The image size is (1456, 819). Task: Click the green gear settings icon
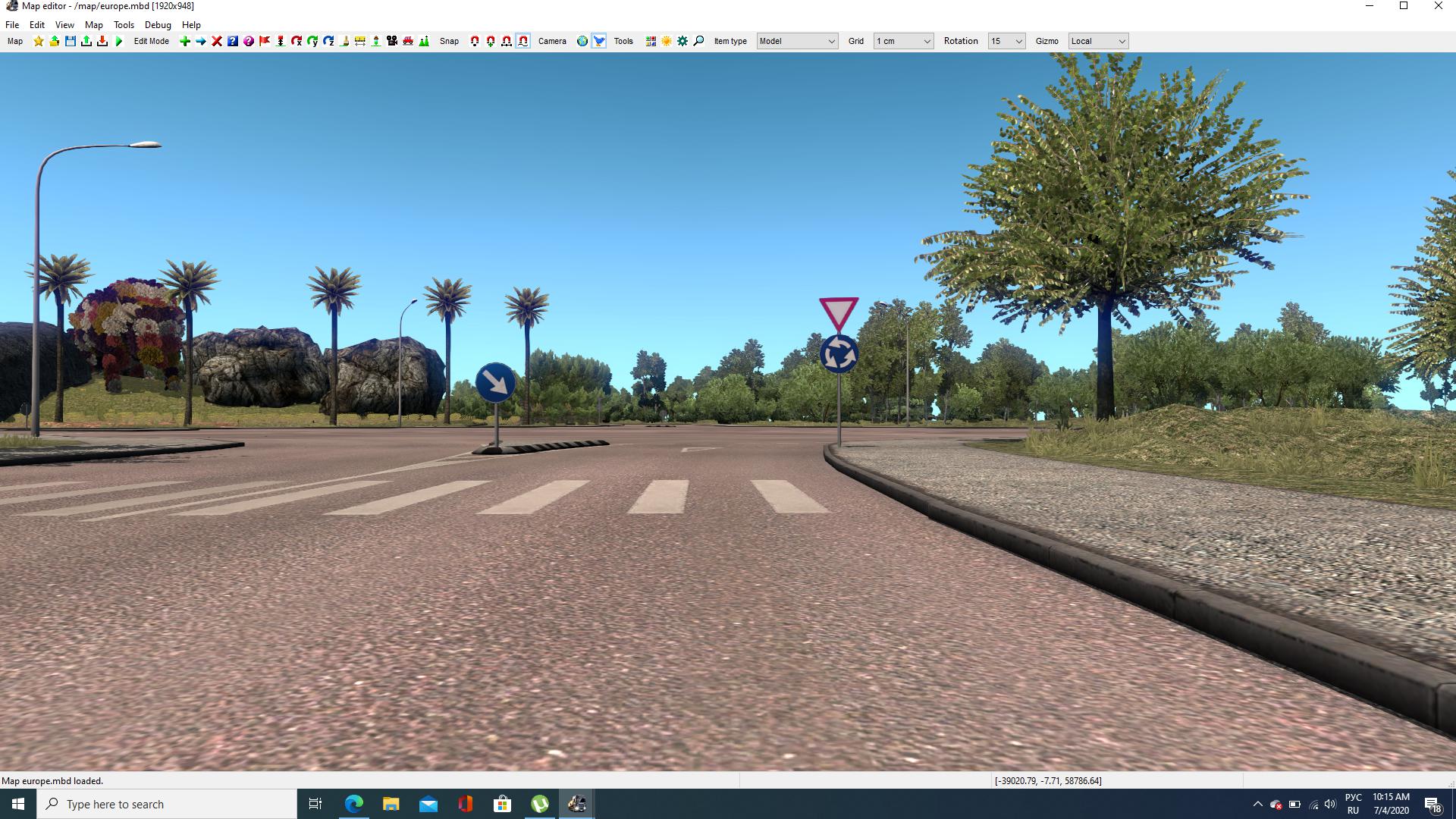pyautogui.click(x=682, y=41)
